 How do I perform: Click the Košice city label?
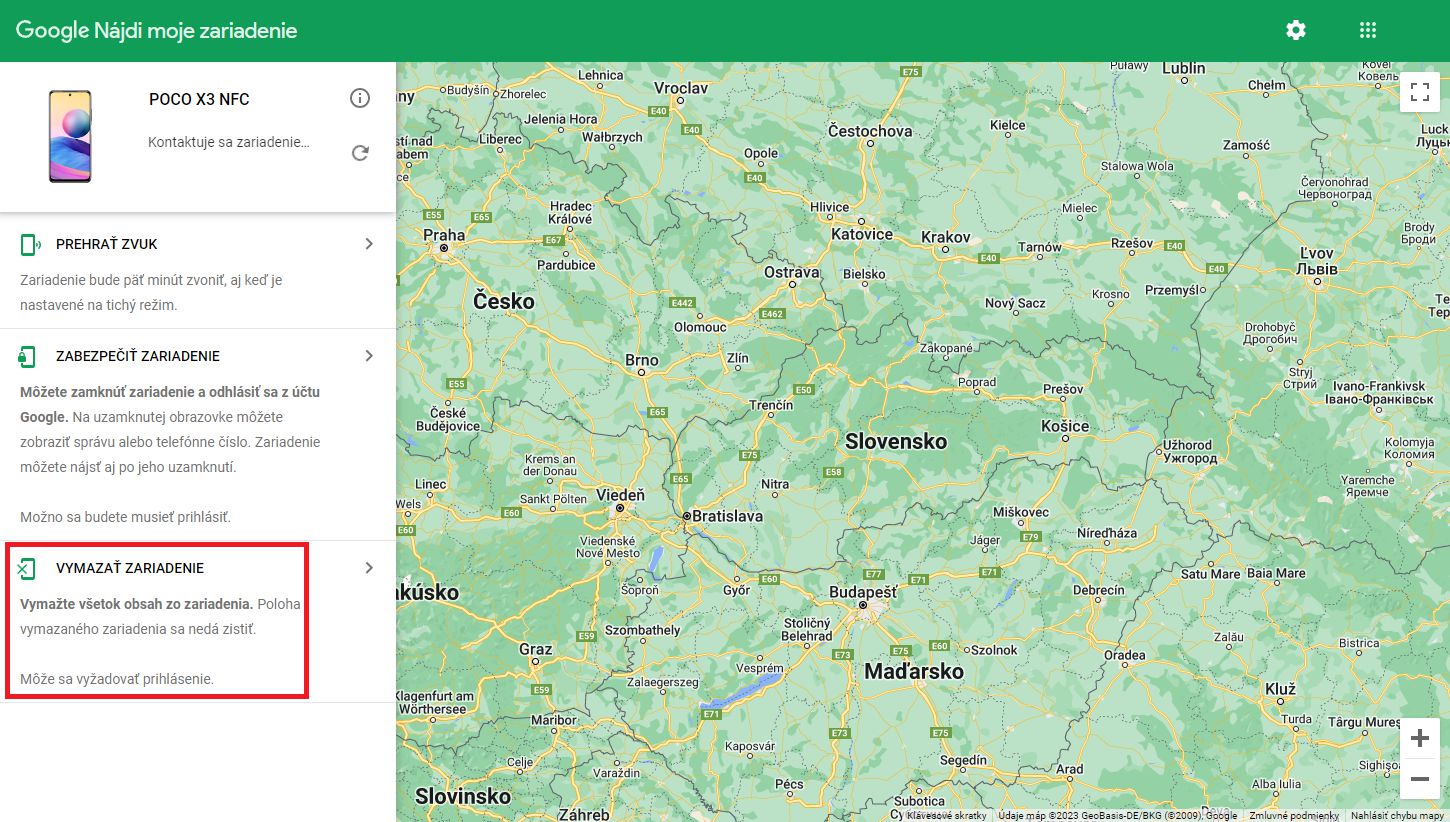1064,426
